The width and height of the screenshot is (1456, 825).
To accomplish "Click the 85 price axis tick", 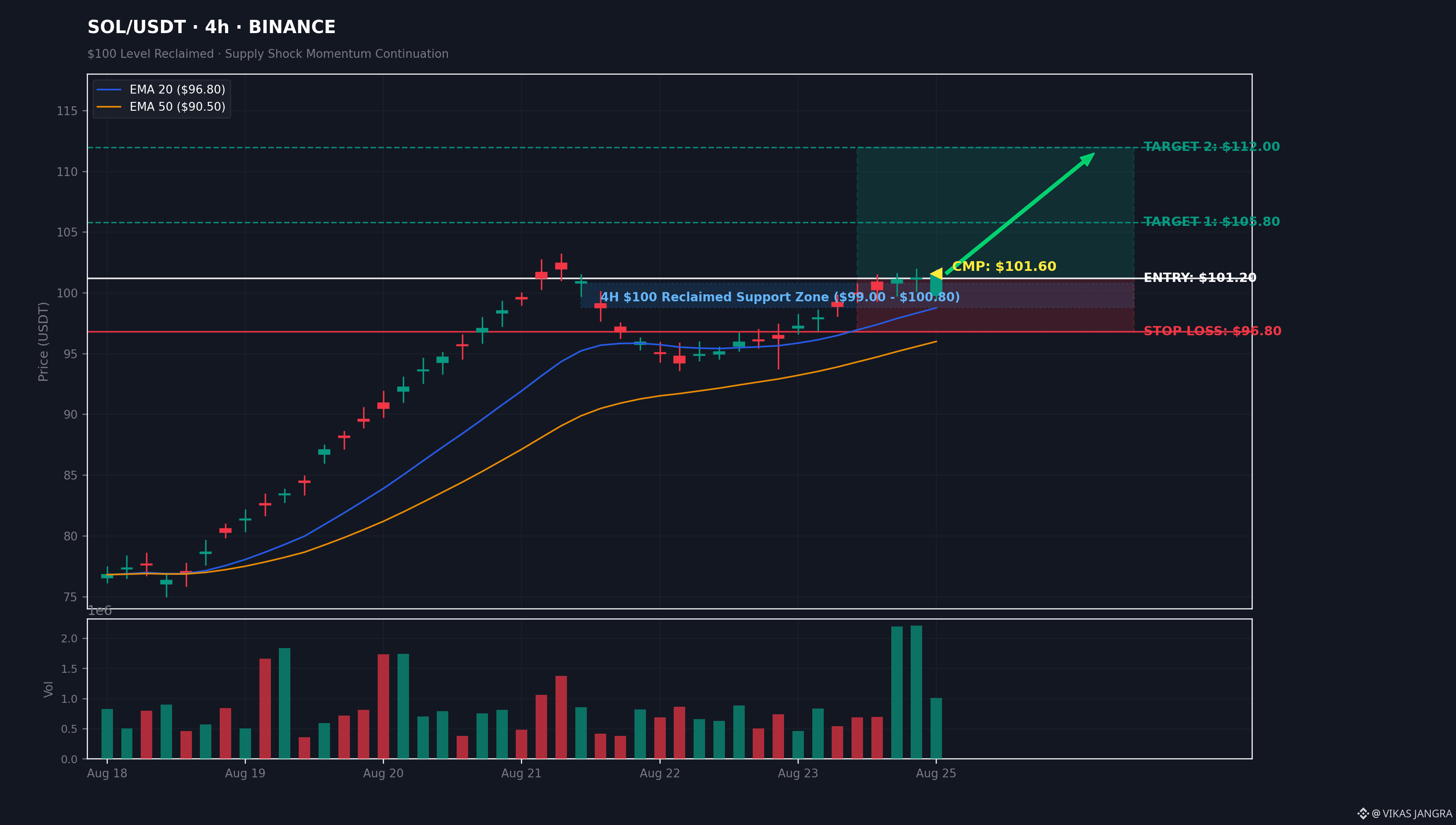I will [x=70, y=476].
